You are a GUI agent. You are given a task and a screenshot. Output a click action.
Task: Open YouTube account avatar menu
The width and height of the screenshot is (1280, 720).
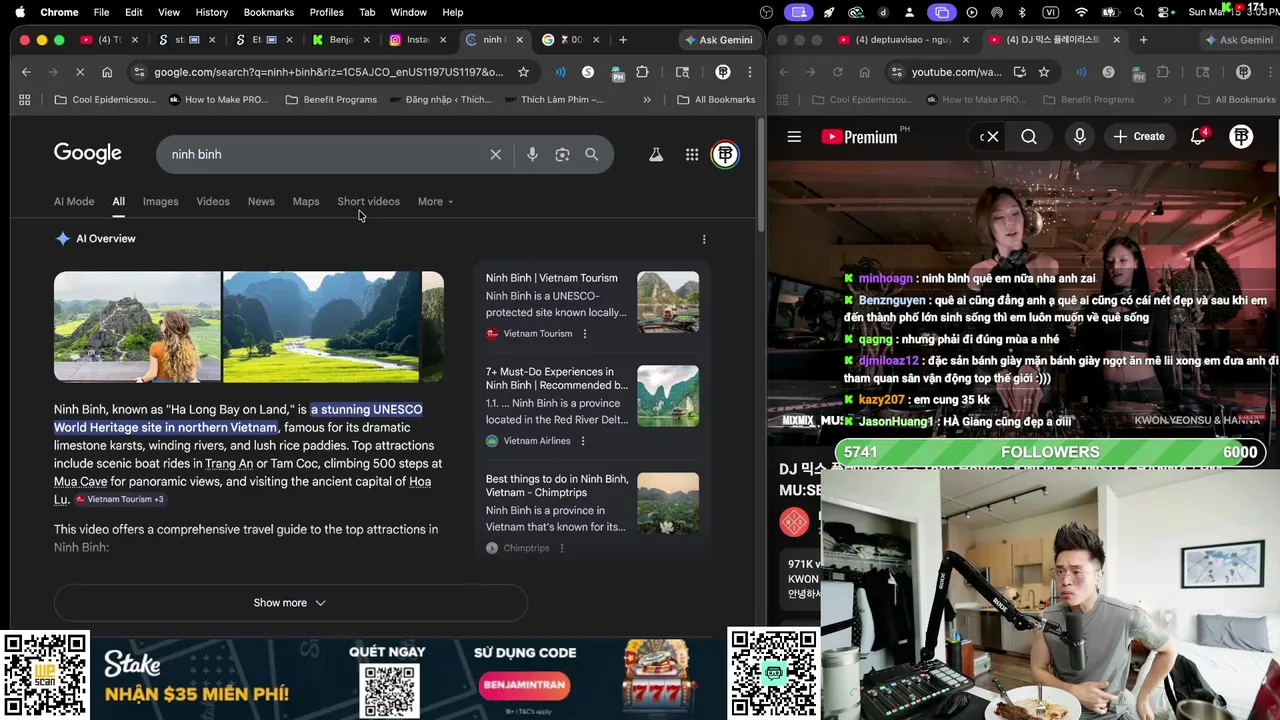tap(1241, 137)
